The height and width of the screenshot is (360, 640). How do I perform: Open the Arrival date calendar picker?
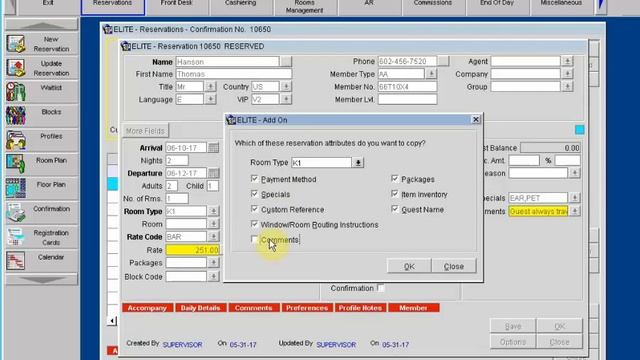click(213, 148)
